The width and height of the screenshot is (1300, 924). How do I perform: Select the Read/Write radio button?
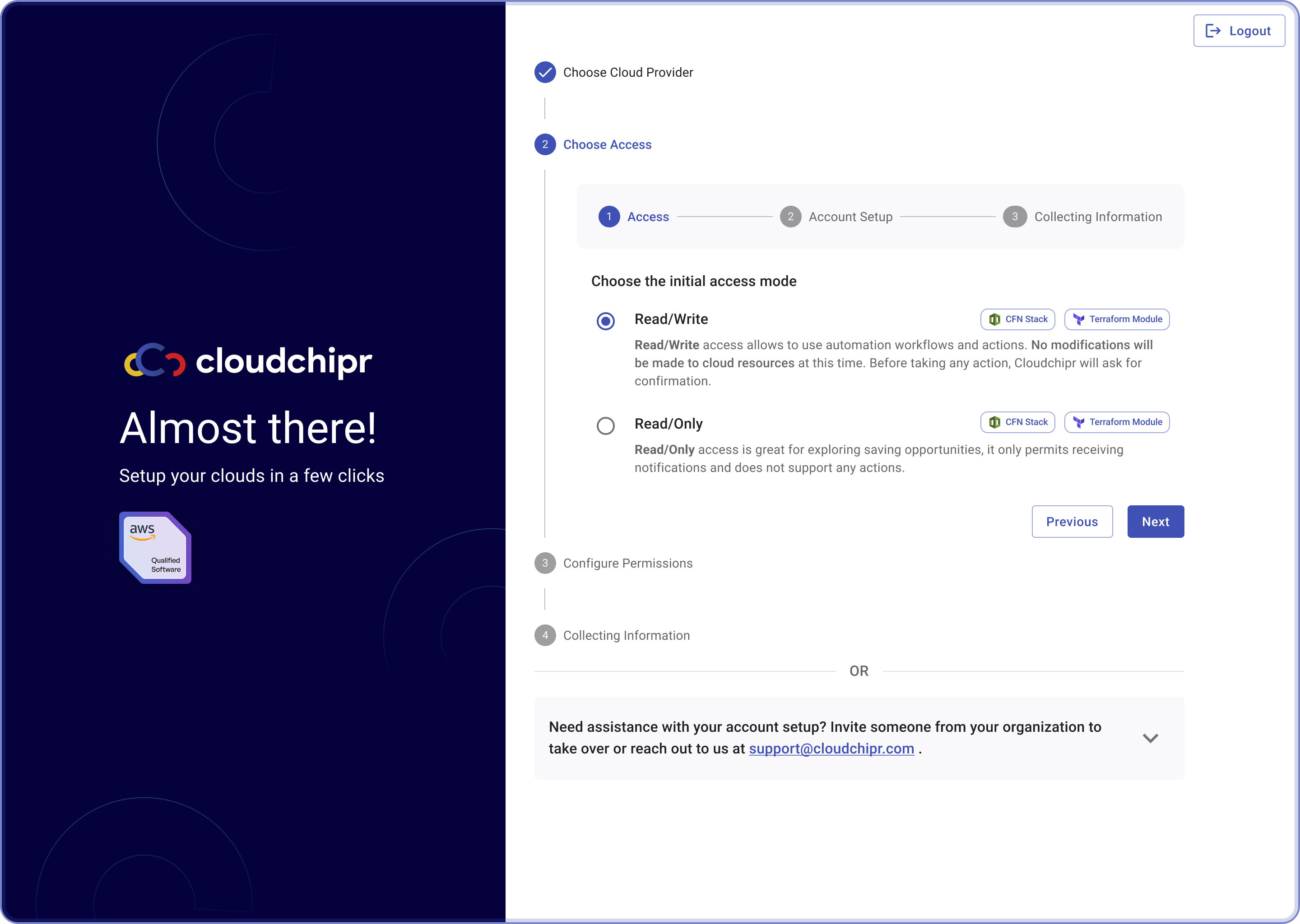[x=606, y=321]
